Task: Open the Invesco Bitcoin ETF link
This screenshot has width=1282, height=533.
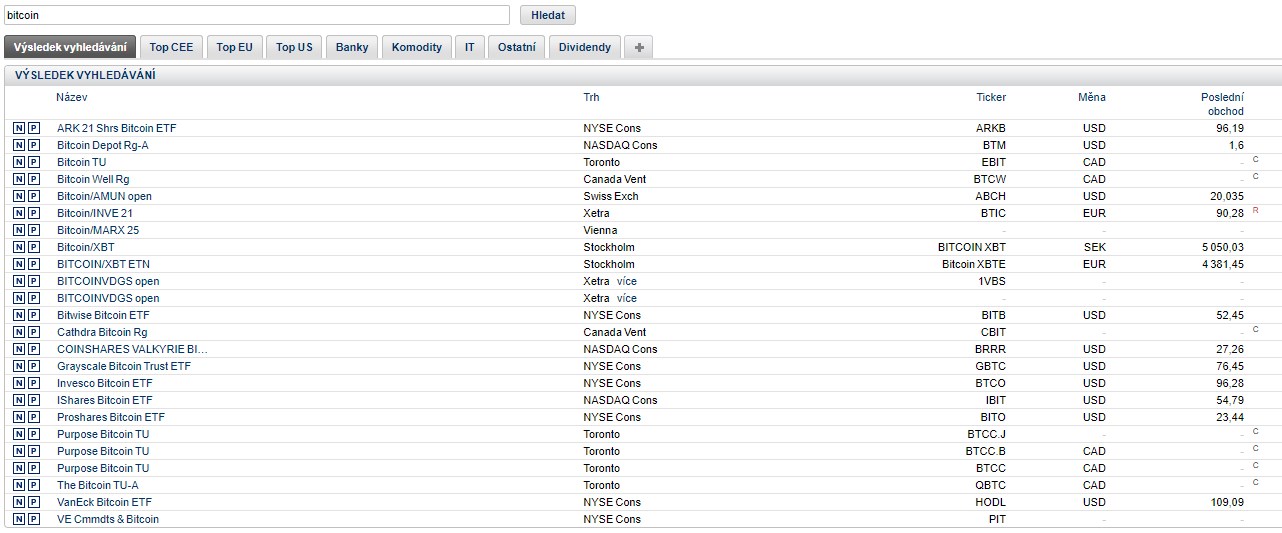Action: tap(105, 383)
